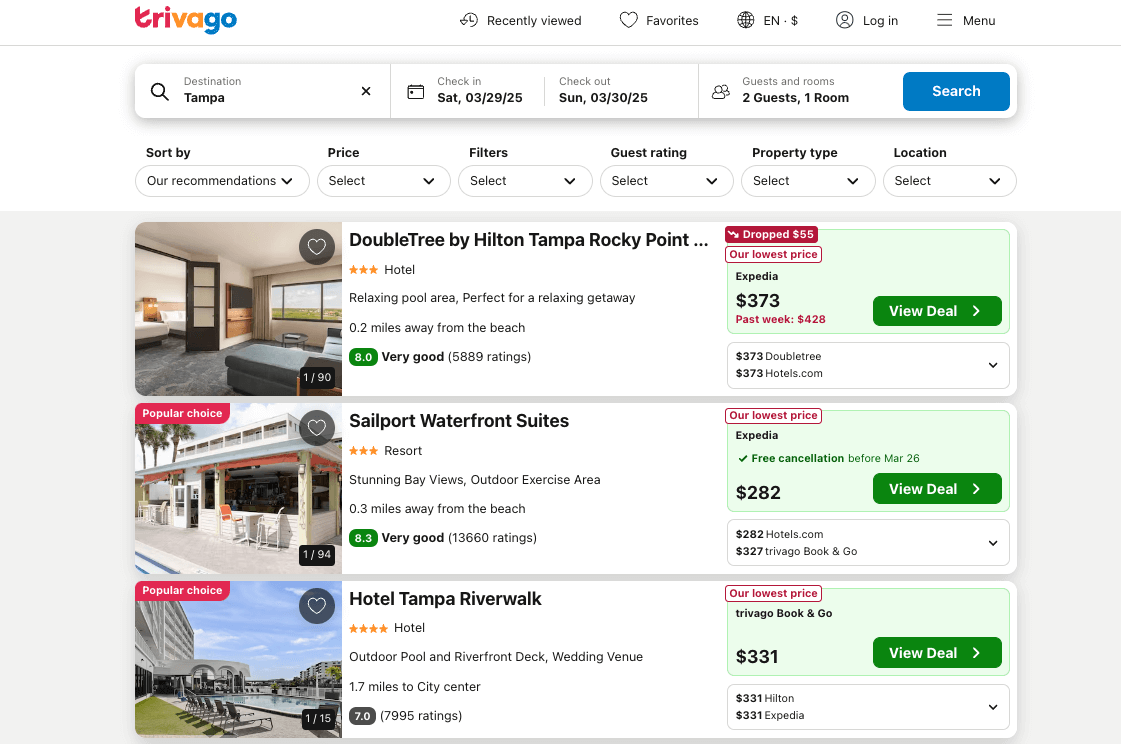
Task: Open Recently viewed via the clock icon
Action: point(468,20)
